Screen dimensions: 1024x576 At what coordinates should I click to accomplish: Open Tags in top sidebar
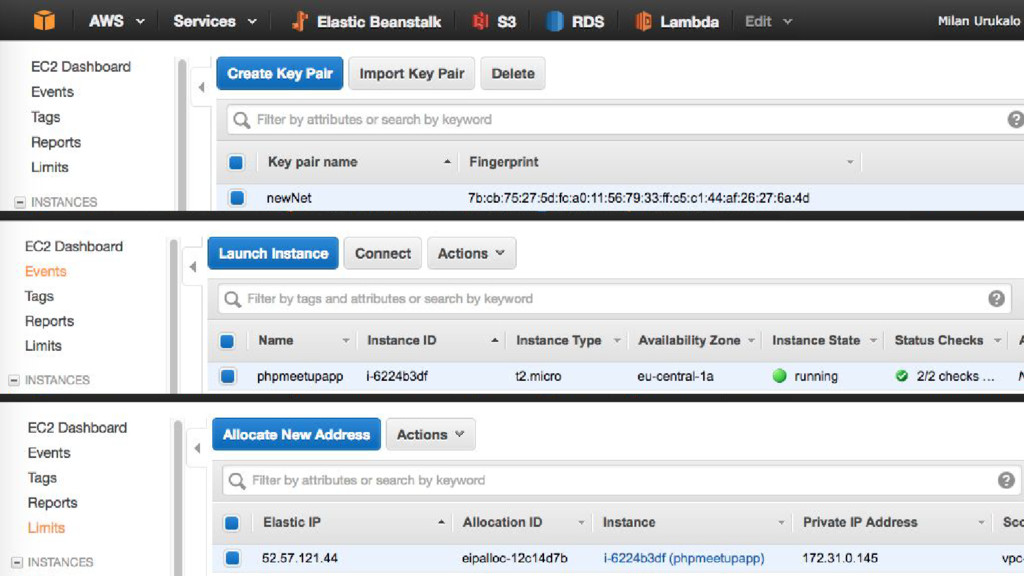tap(46, 117)
